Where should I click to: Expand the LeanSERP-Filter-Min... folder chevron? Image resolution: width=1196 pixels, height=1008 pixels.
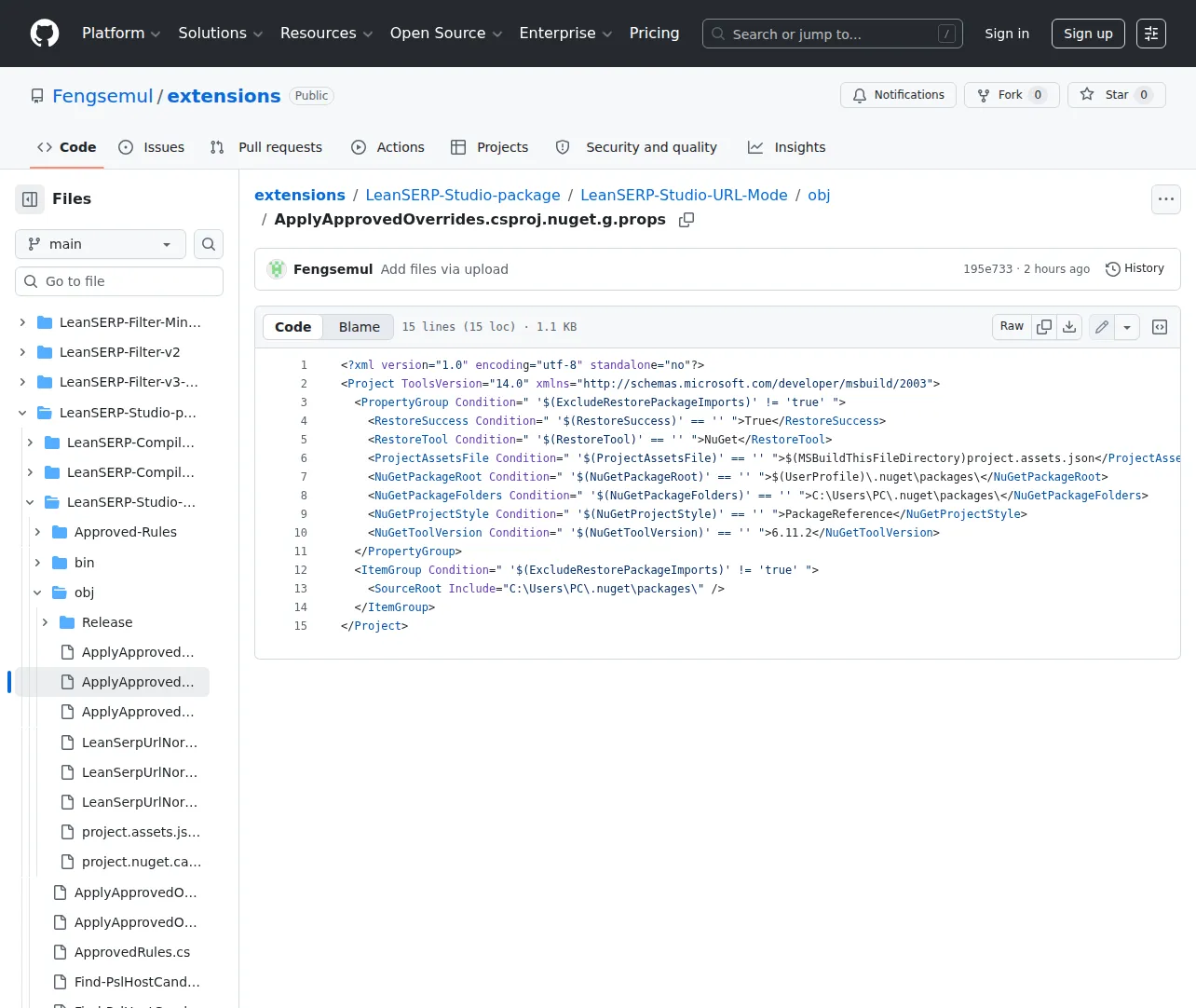click(x=22, y=322)
